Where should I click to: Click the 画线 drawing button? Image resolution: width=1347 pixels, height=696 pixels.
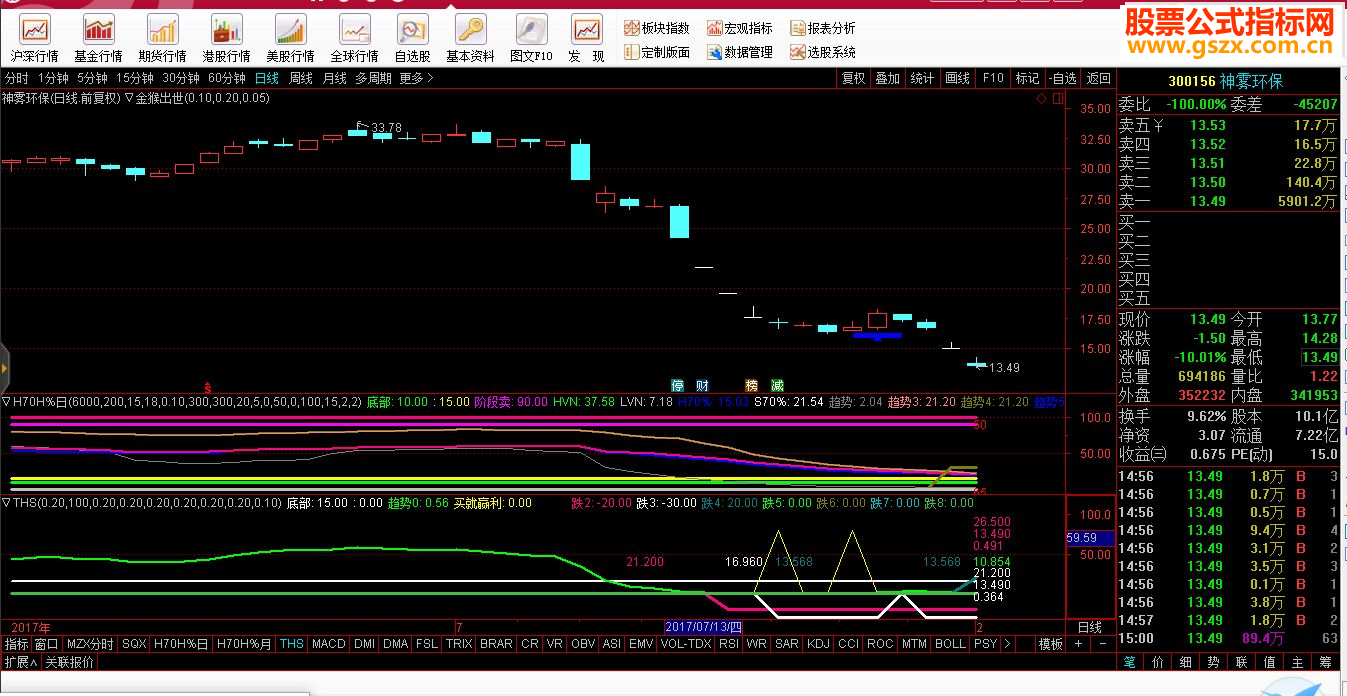click(x=958, y=78)
